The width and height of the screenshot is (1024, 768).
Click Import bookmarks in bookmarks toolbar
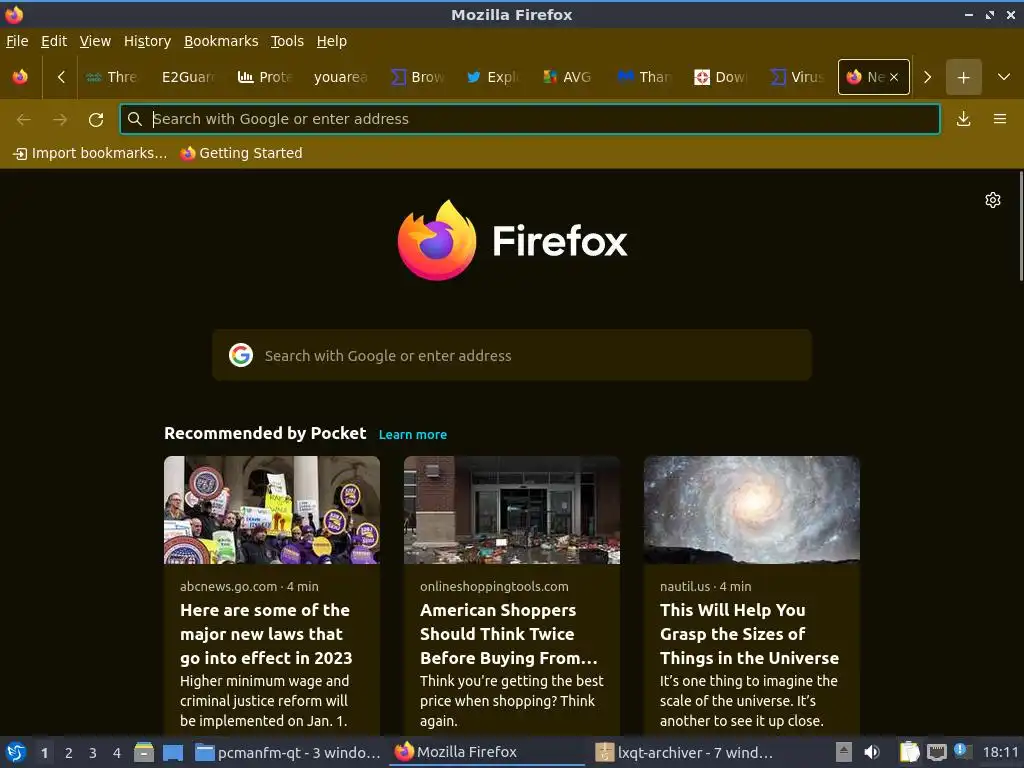tap(90, 153)
